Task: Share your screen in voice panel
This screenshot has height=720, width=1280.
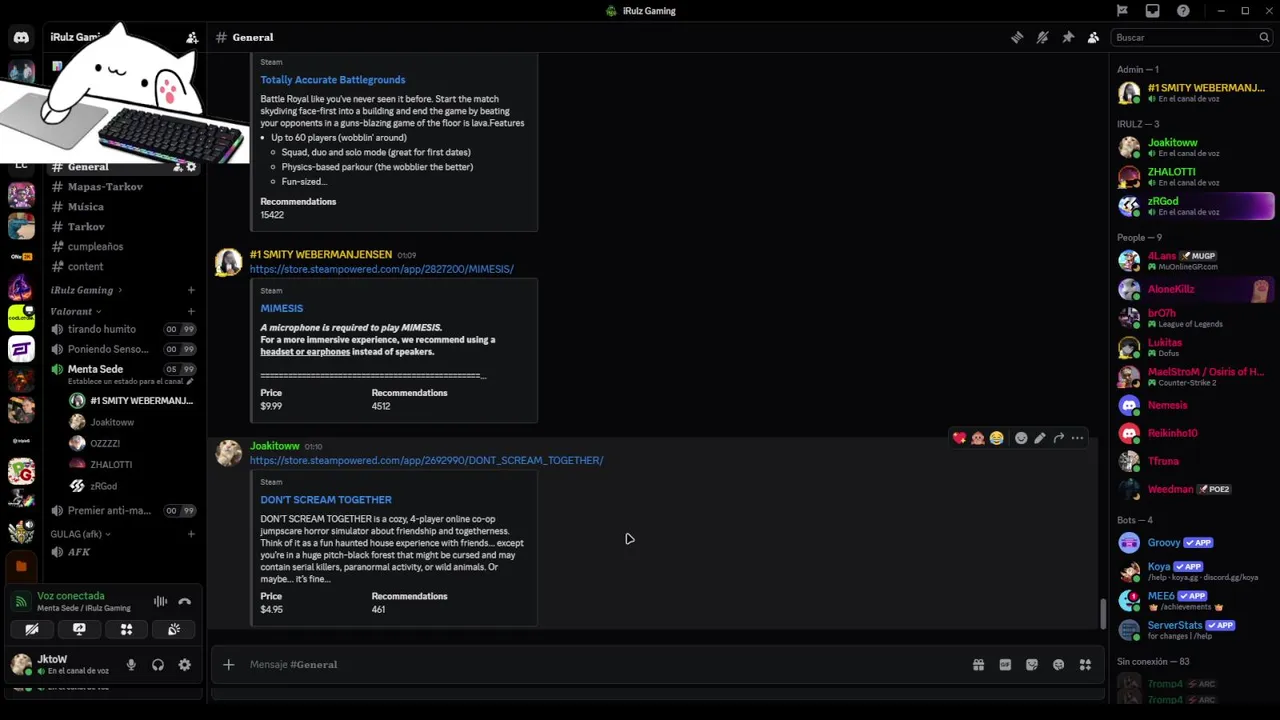Action: (79, 629)
